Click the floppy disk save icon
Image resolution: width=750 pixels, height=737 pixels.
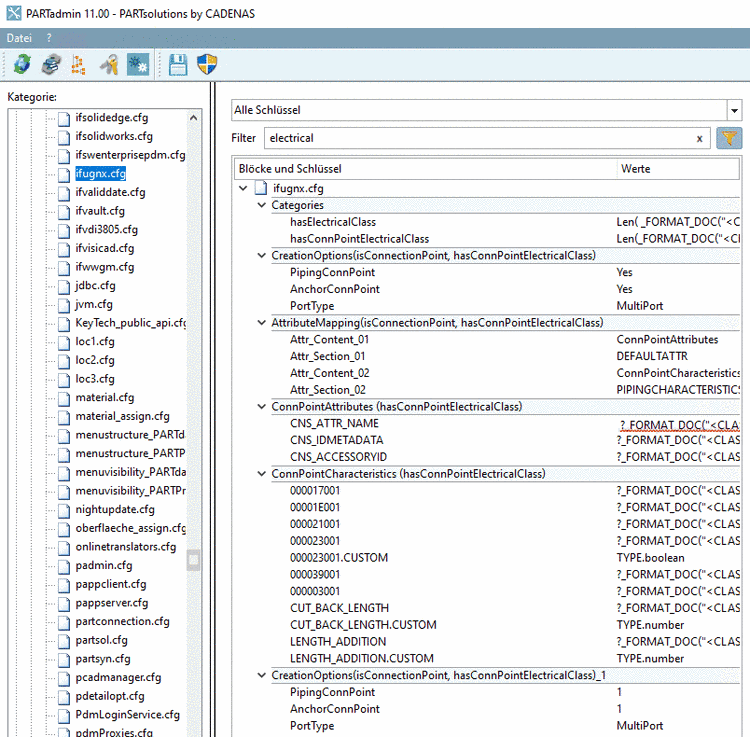pyautogui.click(x=178, y=66)
